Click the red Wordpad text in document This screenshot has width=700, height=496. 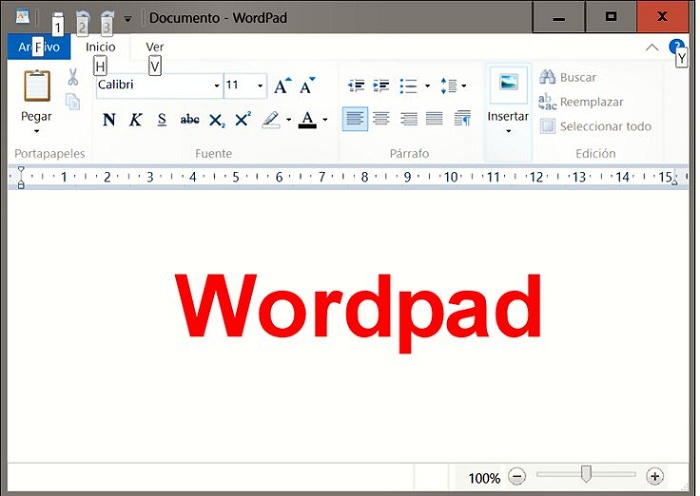(358, 305)
